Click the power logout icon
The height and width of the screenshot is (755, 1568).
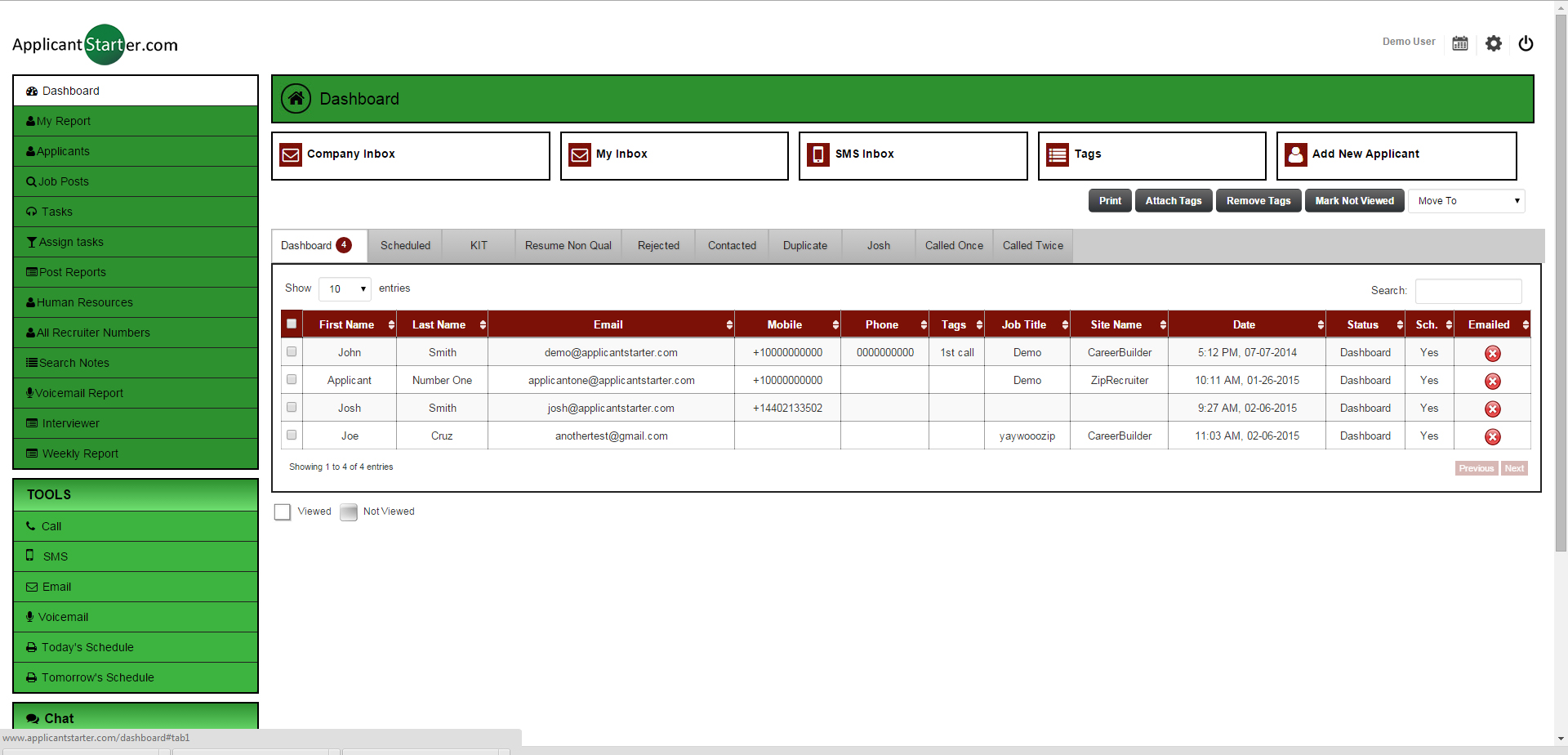click(x=1526, y=43)
